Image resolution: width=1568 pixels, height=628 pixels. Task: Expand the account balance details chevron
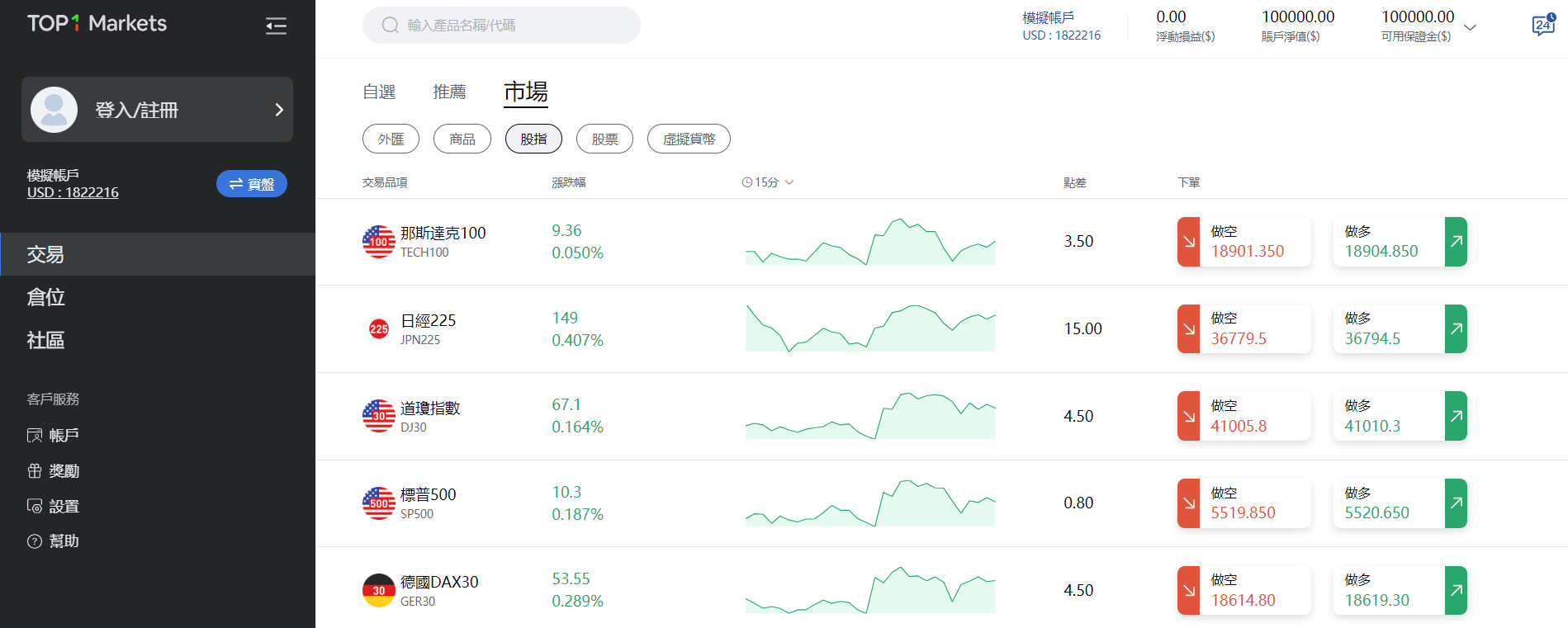1470,27
